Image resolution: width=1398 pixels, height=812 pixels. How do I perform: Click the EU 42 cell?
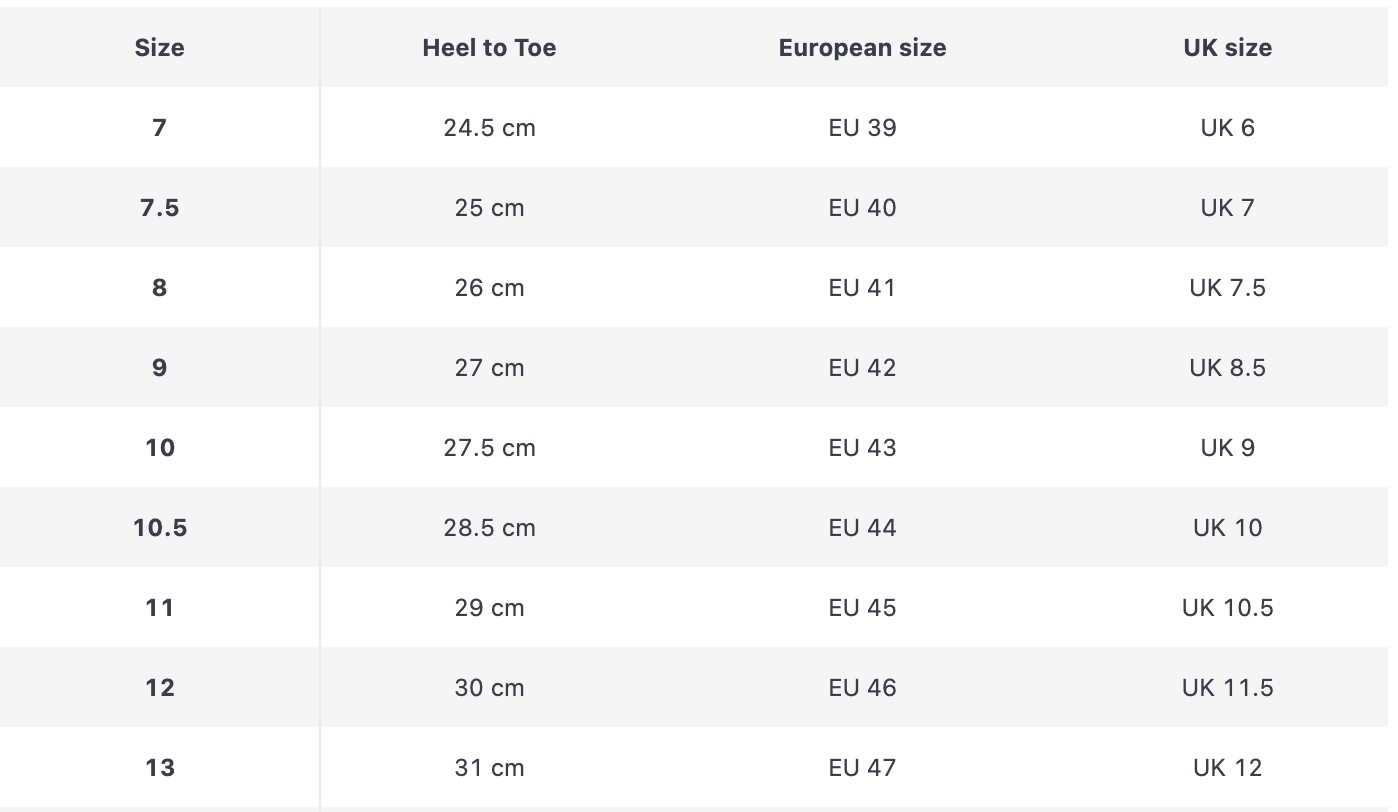(x=862, y=367)
